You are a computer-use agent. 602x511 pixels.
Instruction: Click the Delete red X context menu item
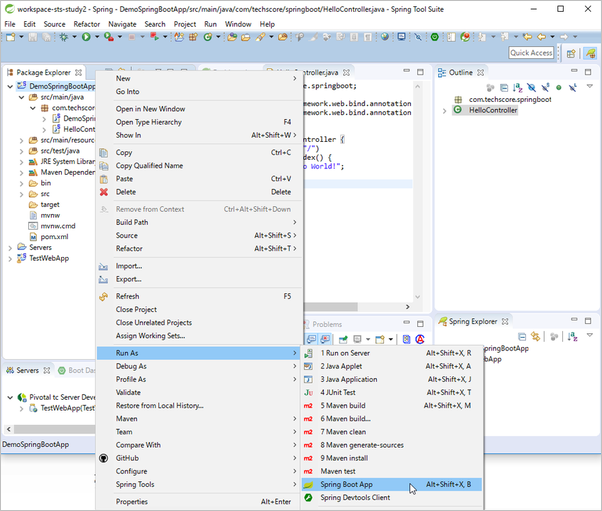point(103,192)
